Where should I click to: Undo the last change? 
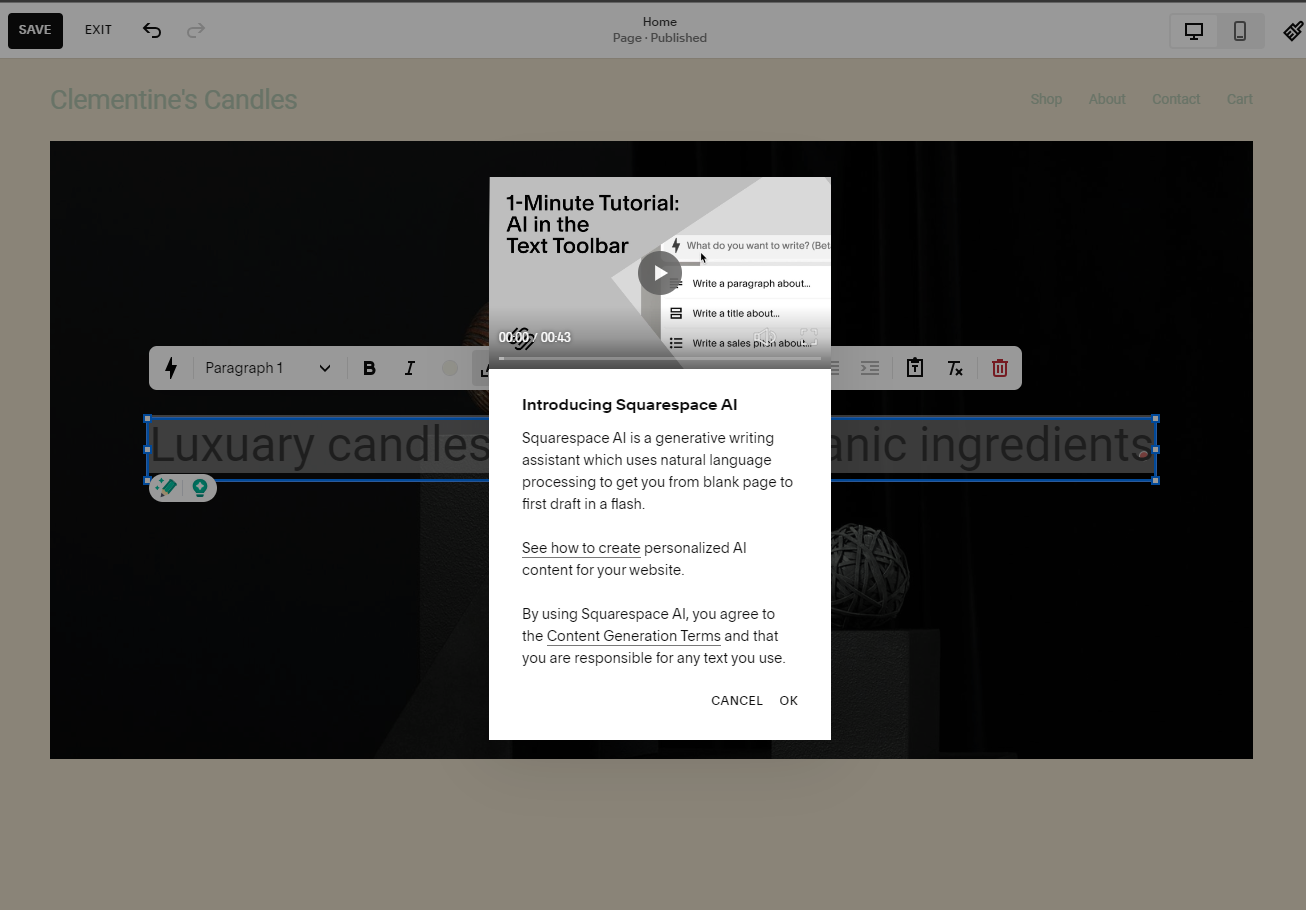152,31
